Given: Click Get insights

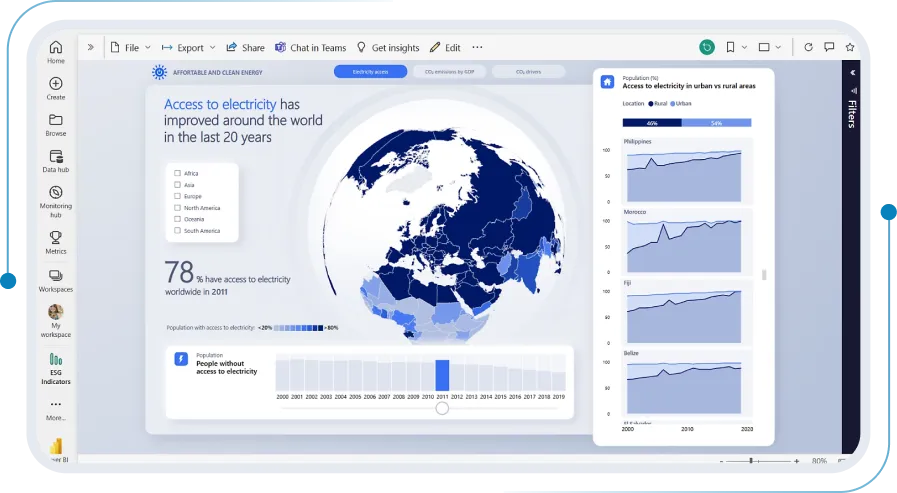Looking at the screenshot, I should click(x=388, y=47).
